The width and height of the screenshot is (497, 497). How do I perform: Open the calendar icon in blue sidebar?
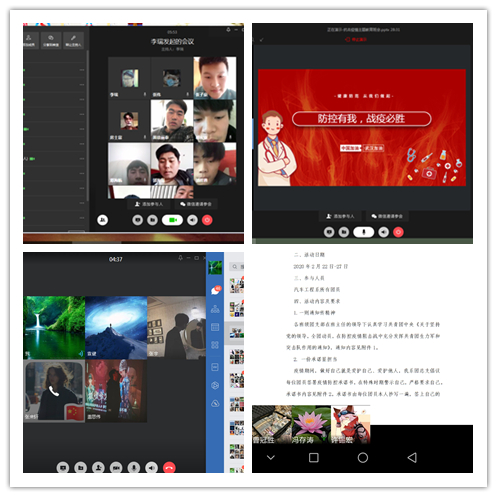[215, 327]
